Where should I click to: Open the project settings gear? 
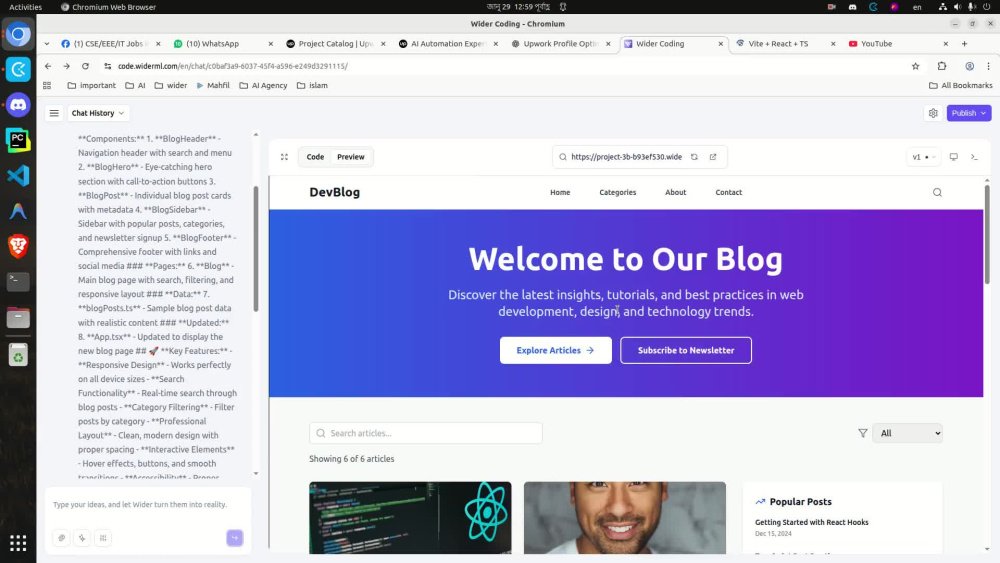click(x=933, y=113)
